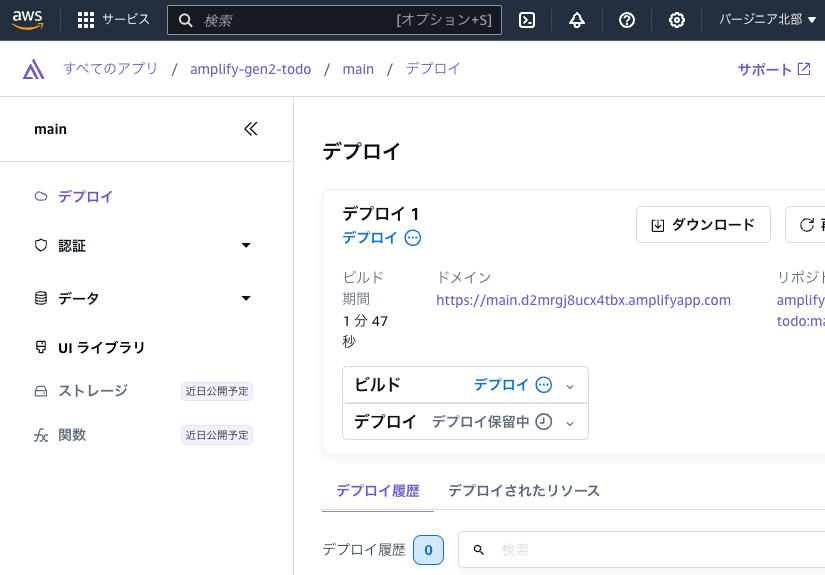The width and height of the screenshot is (825, 575).
Task: Click the UI ライブラリ brush icon
Action: coord(41,347)
